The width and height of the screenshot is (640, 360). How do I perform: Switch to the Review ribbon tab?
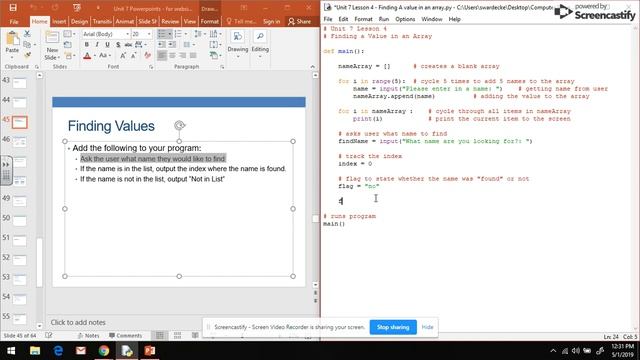tap(170, 21)
